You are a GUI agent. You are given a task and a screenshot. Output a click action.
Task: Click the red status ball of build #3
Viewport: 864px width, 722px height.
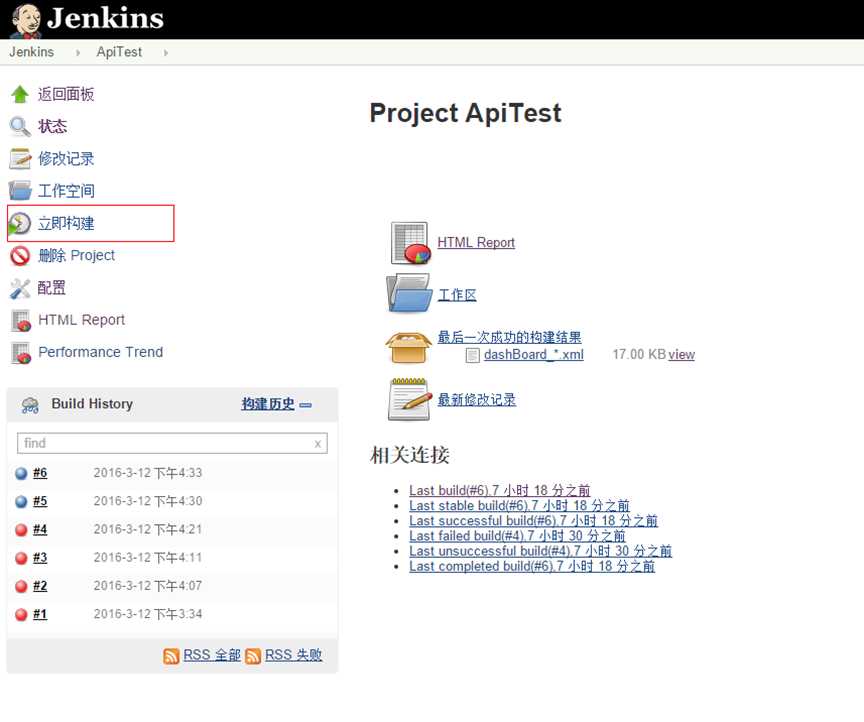(x=21, y=558)
